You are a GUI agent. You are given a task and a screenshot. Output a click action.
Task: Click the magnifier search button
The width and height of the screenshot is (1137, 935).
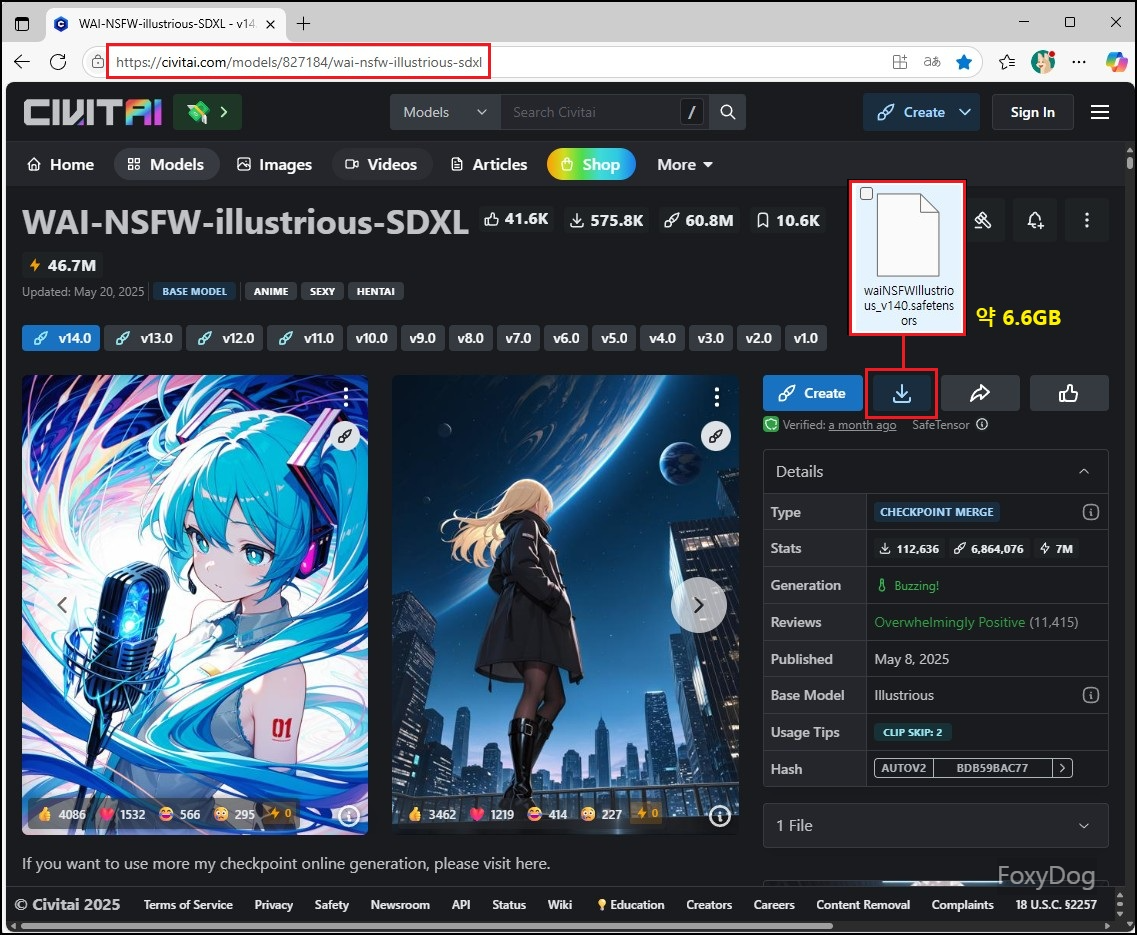click(727, 112)
